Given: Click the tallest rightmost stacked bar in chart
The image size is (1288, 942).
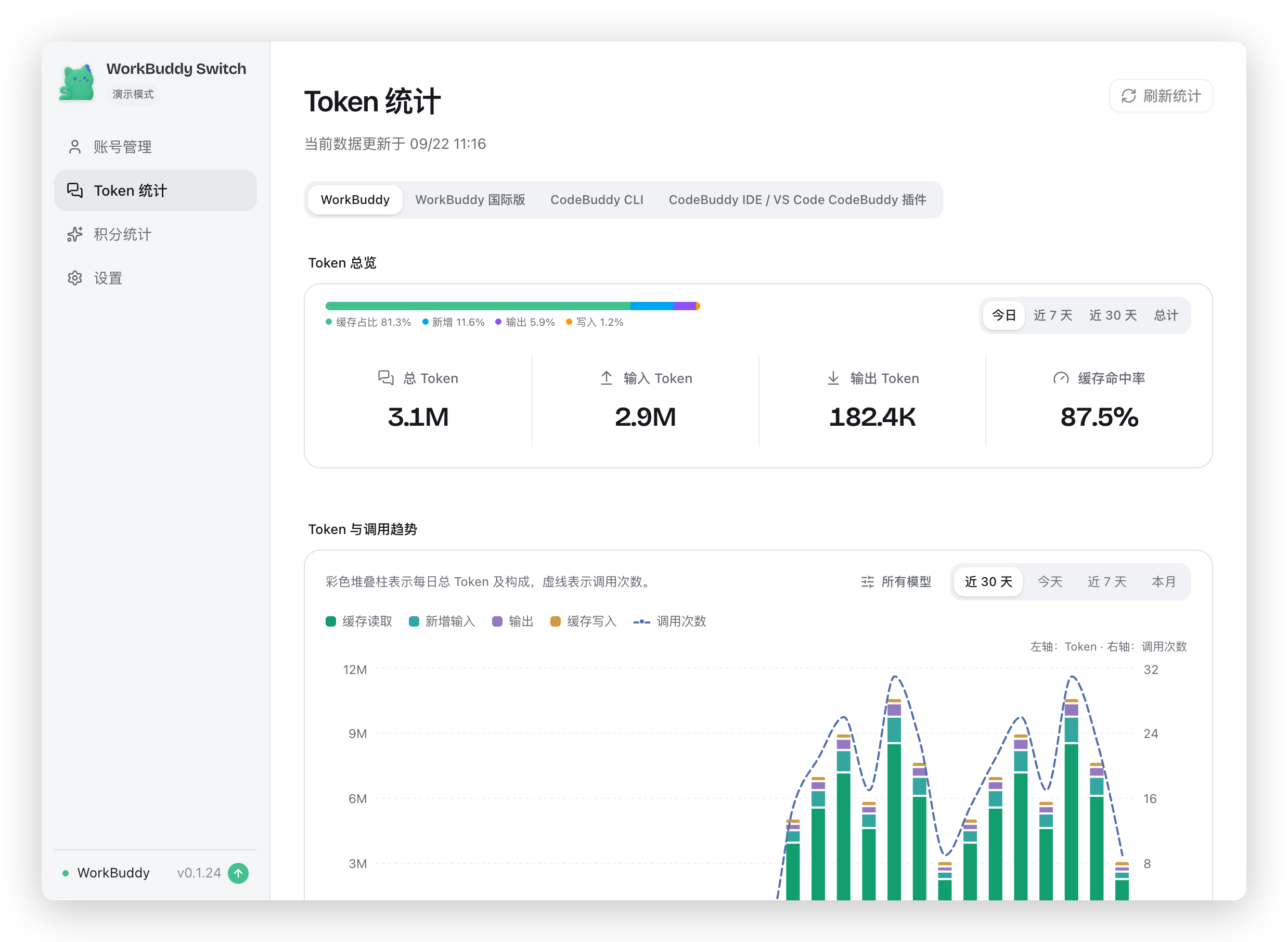Looking at the screenshot, I should (1072, 799).
